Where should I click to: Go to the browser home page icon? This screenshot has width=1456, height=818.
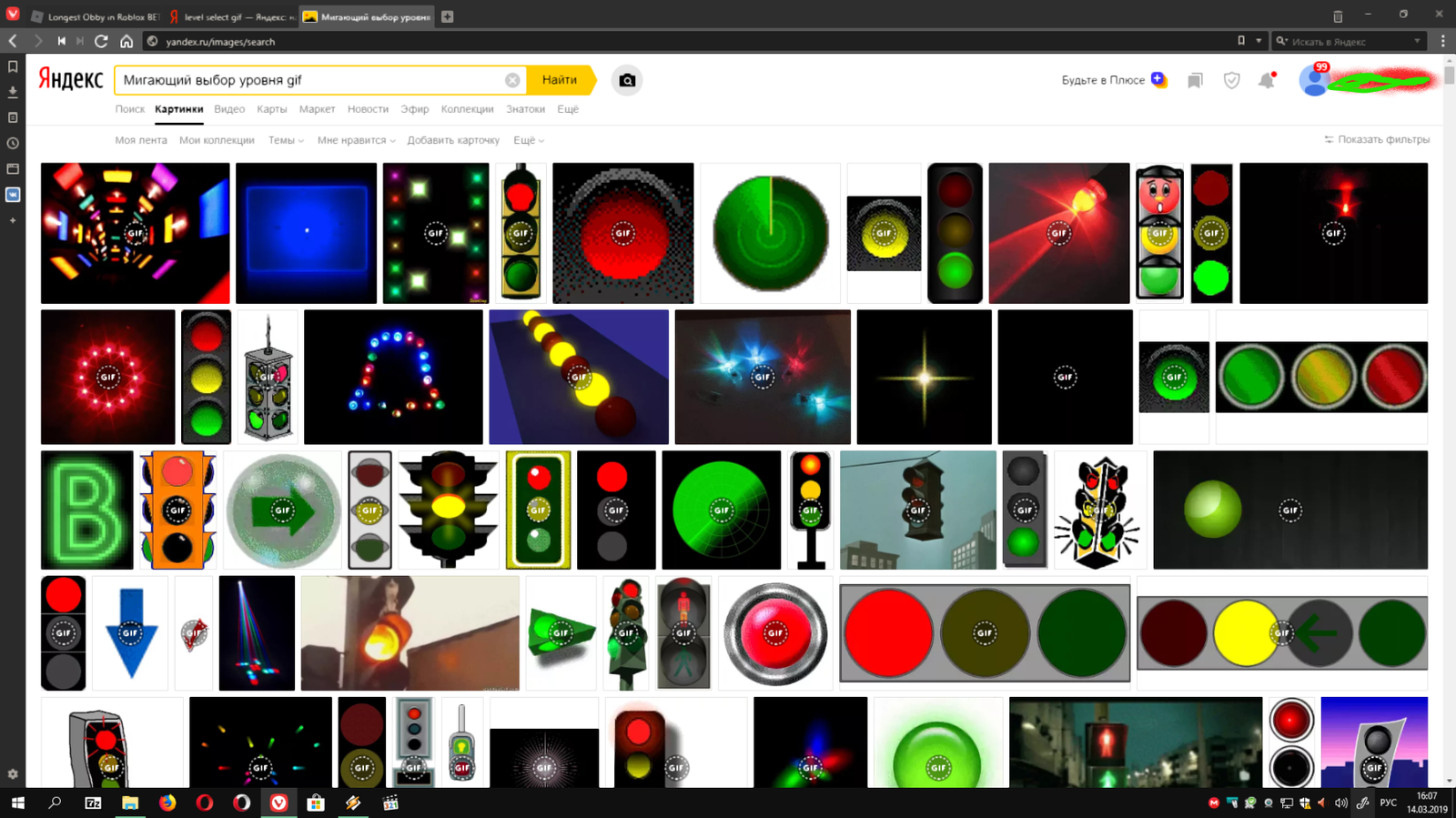(126, 41)
